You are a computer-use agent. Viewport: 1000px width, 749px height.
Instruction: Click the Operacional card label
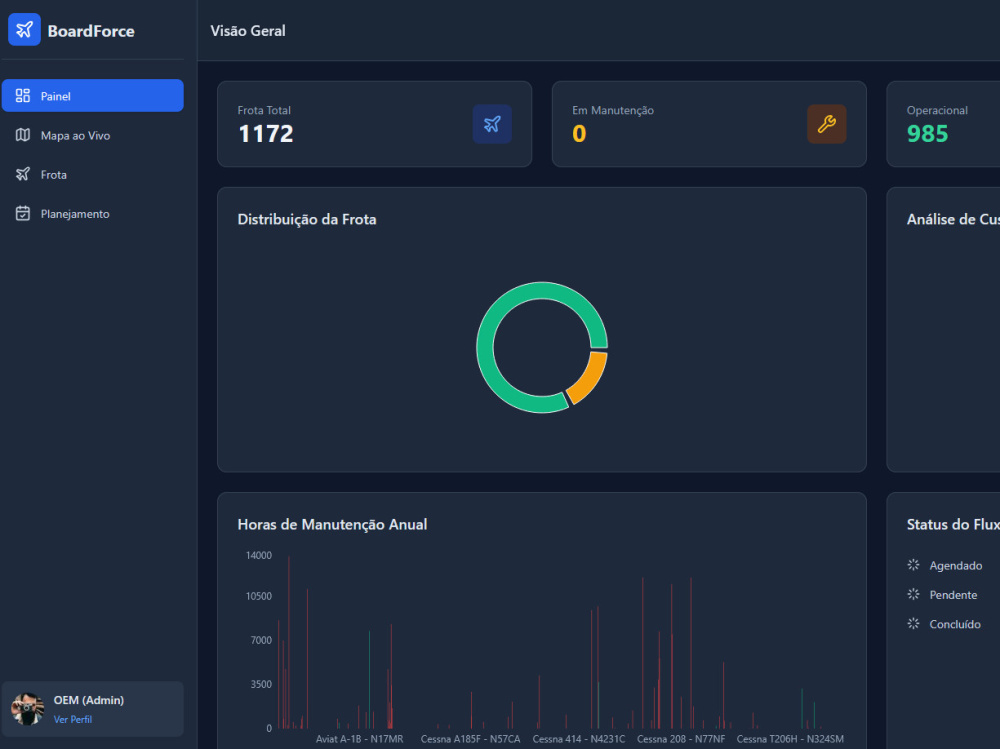[938, 110]
